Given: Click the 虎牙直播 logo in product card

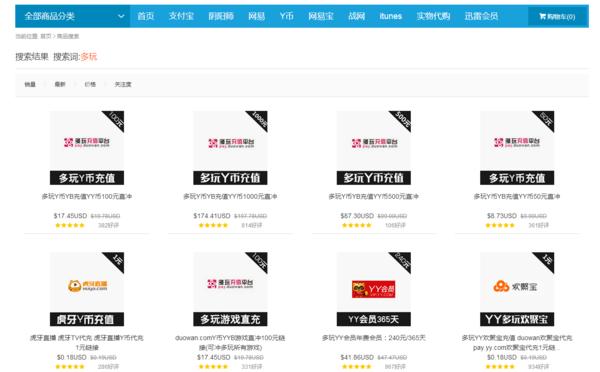Looking at the screenshot, I should click(88, 286).
